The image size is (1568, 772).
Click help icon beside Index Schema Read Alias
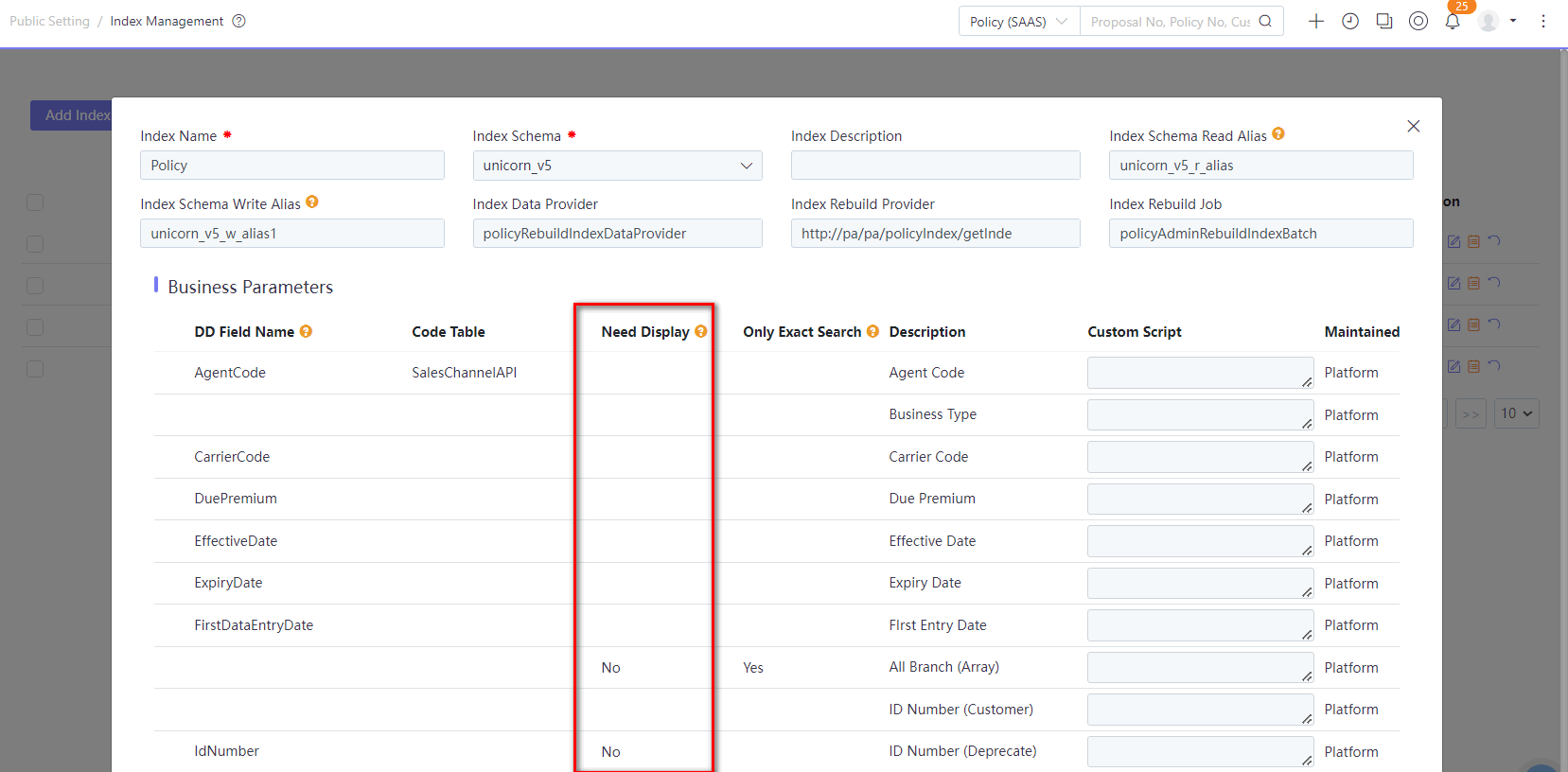click(x=1278, y=134)
